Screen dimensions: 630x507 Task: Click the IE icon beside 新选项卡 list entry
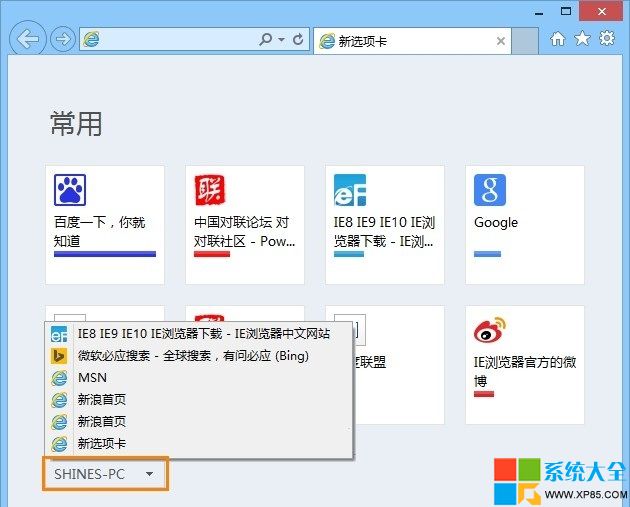point(59,444)
